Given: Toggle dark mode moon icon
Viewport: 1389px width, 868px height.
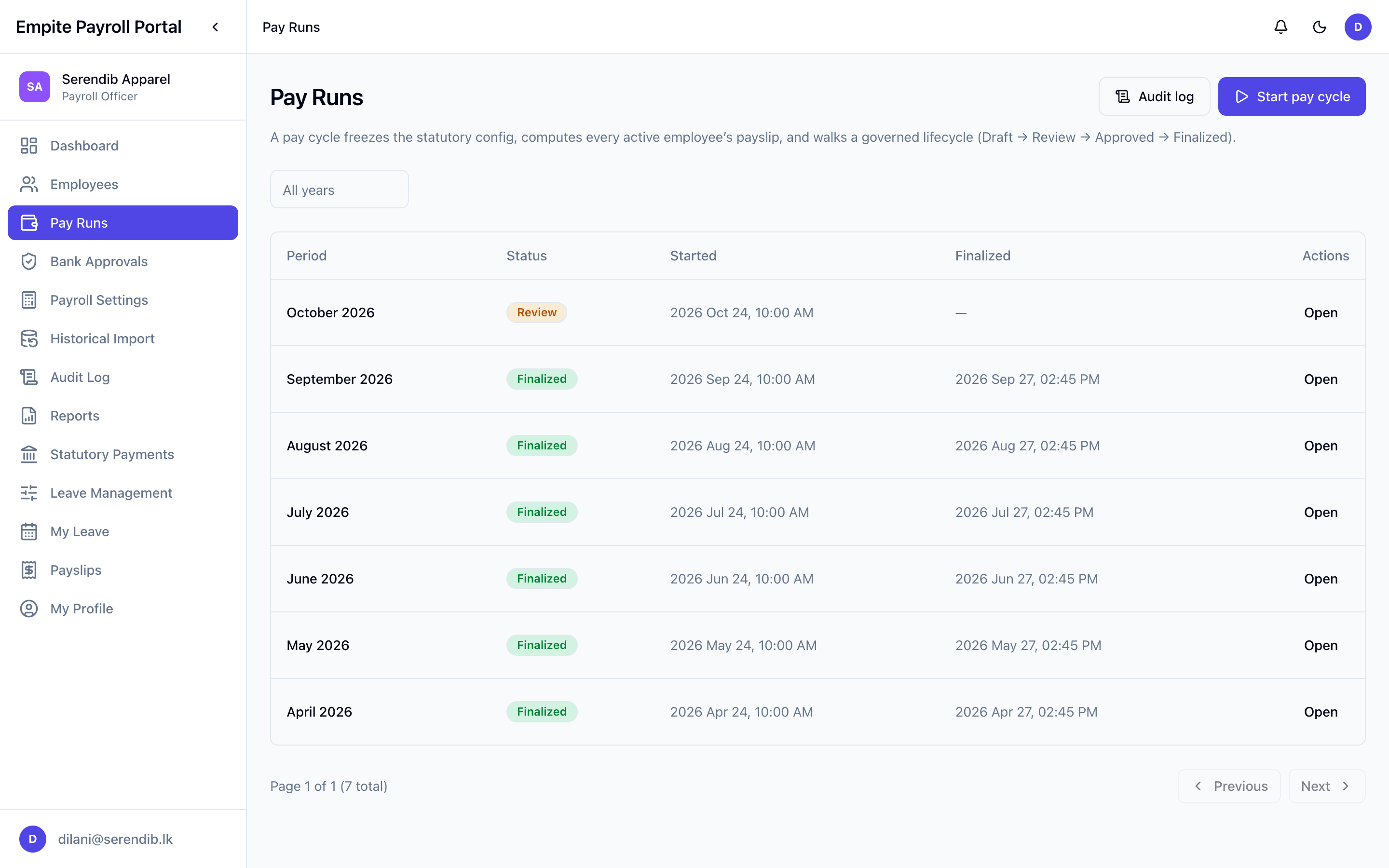Looking at the screenshot, I should point(1319,27).
